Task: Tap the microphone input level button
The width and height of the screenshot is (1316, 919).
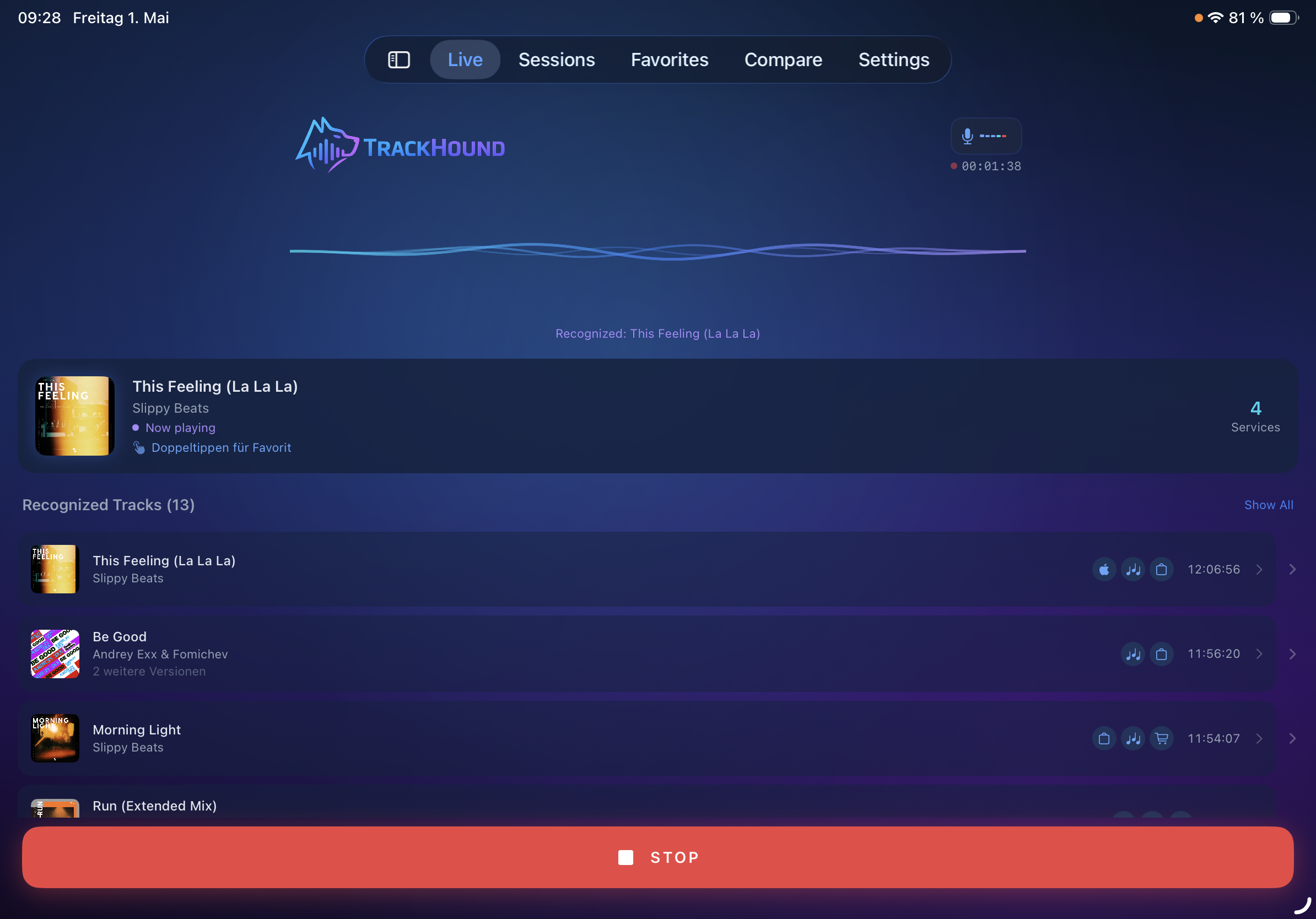Action: 986,136
